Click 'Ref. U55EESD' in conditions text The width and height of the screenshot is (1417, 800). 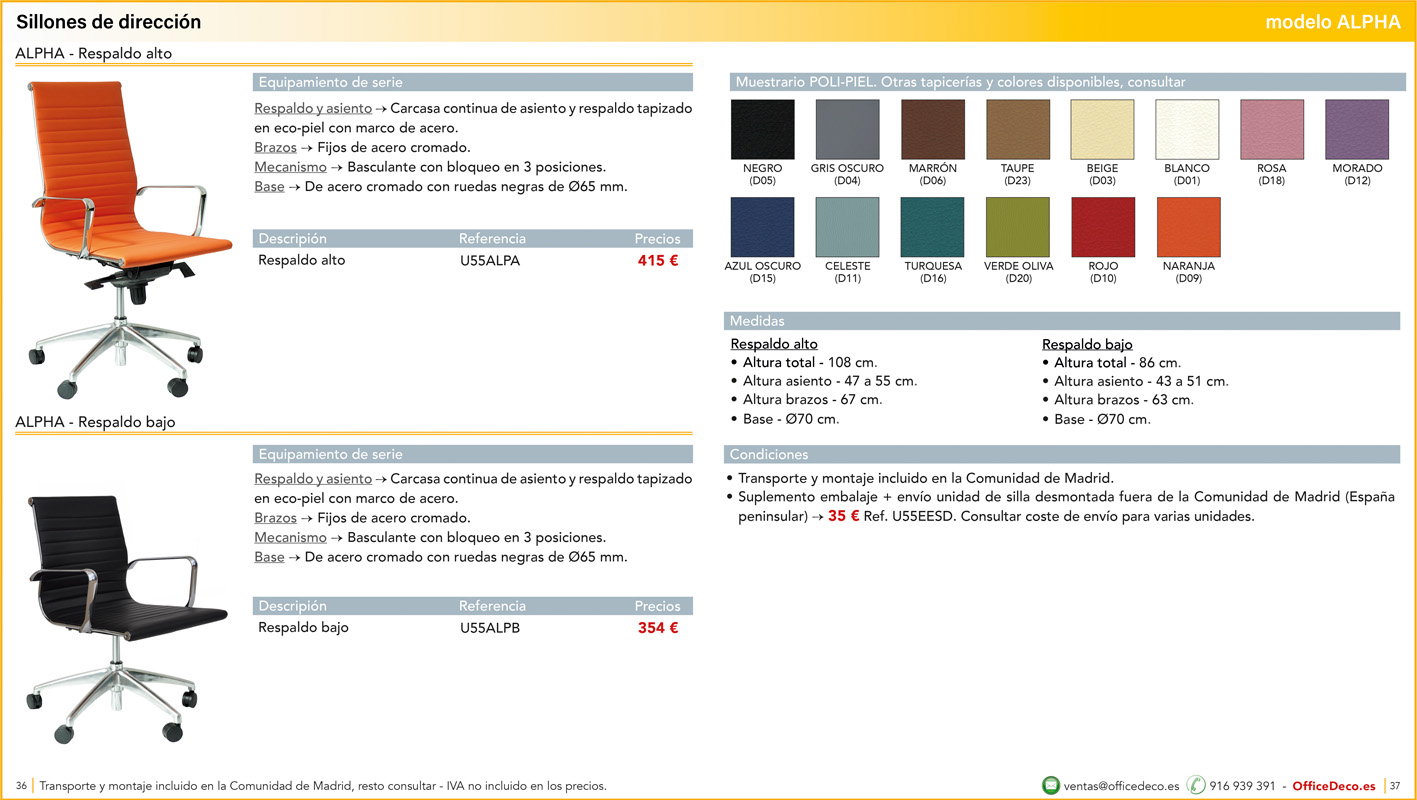pos(908,517)
